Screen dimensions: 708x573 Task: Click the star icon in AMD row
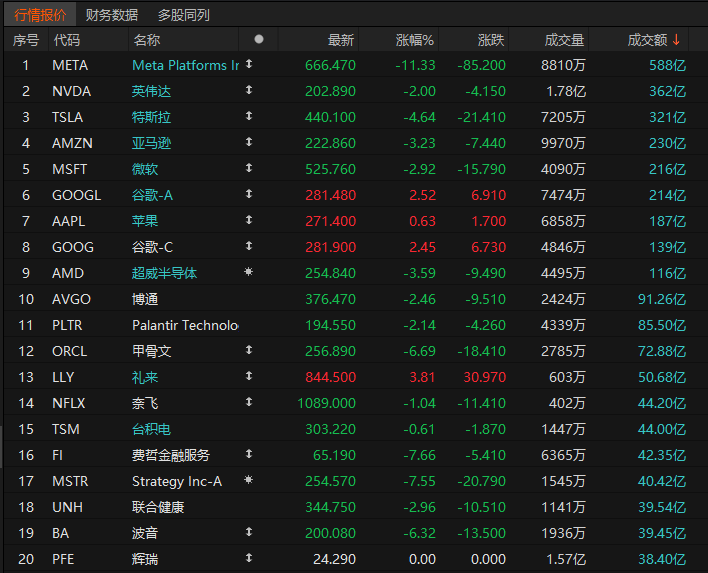coord(248,271)
